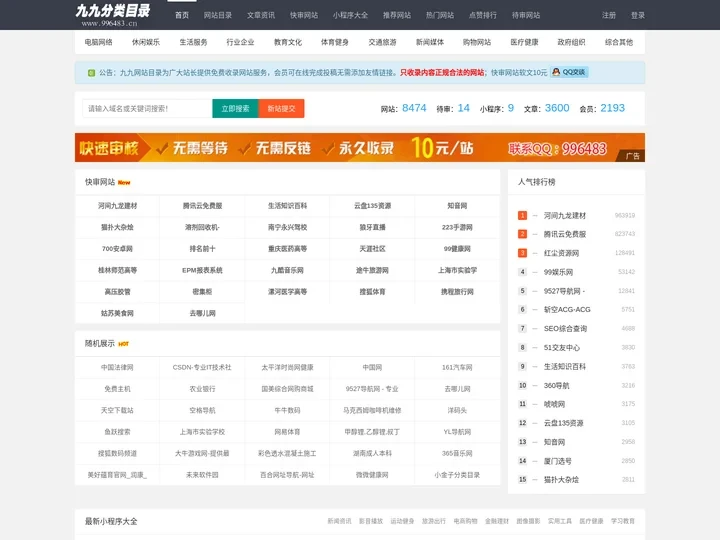Open SEO综合查询 in ranking list

565,329
